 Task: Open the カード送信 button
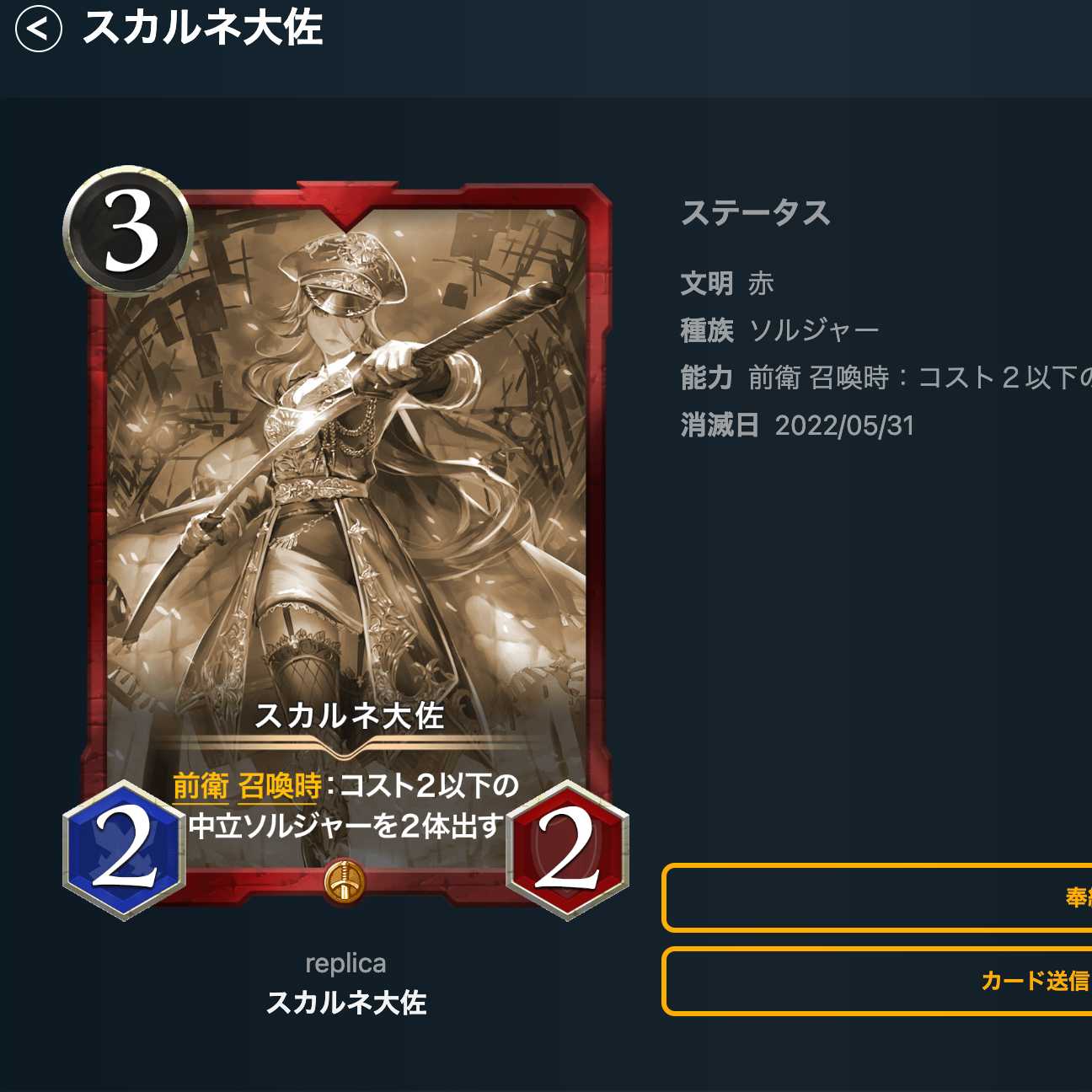point(877,981)
